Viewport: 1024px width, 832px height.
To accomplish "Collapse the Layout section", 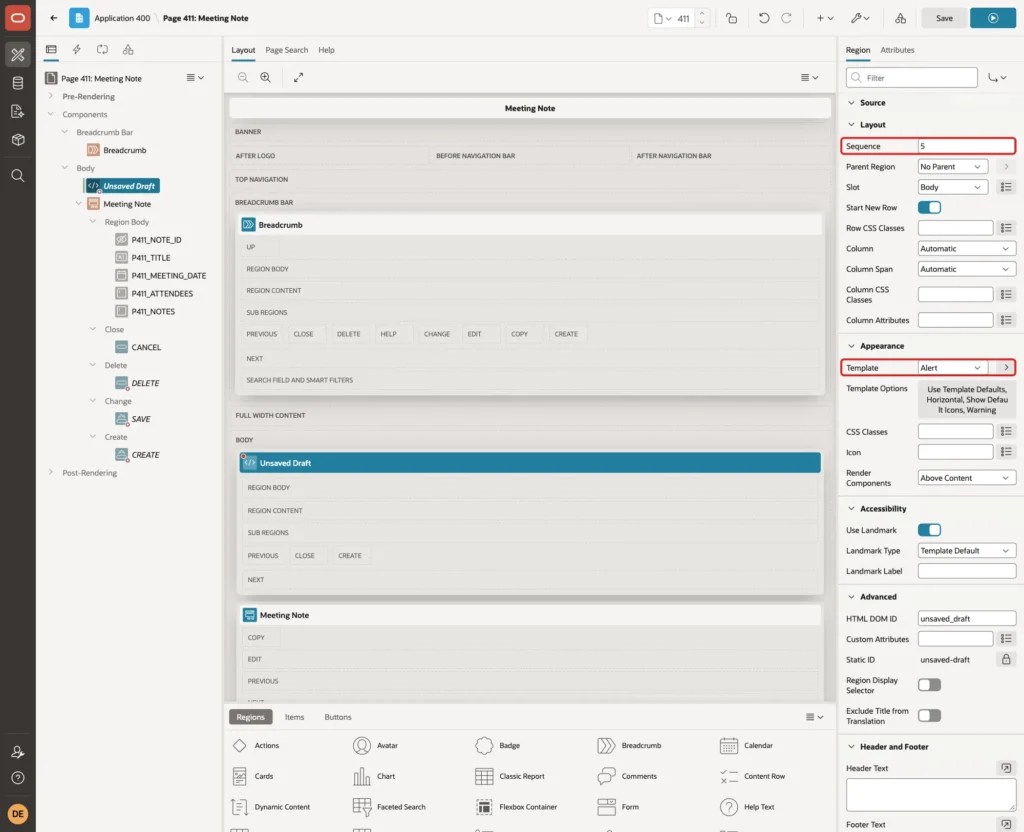I will click(851, 125).
